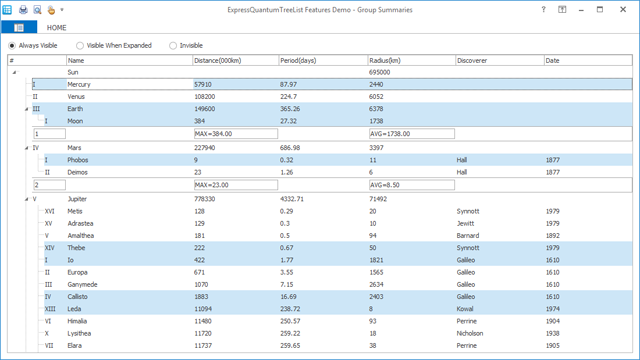Open the blue application menu button
The width and height of the screenshot is (640, 360).
pyautogui.click(x=19, y=27)
